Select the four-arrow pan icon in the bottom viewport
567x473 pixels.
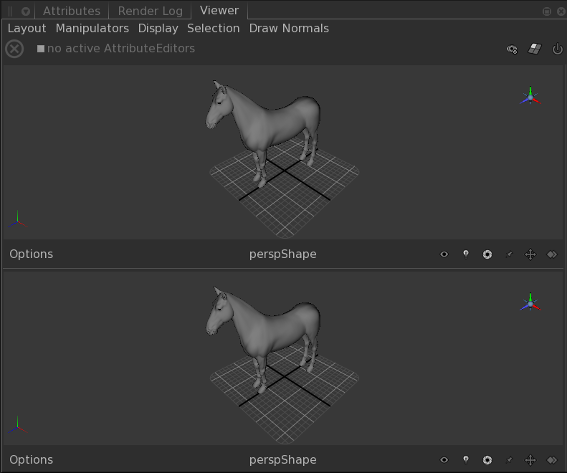530,460
